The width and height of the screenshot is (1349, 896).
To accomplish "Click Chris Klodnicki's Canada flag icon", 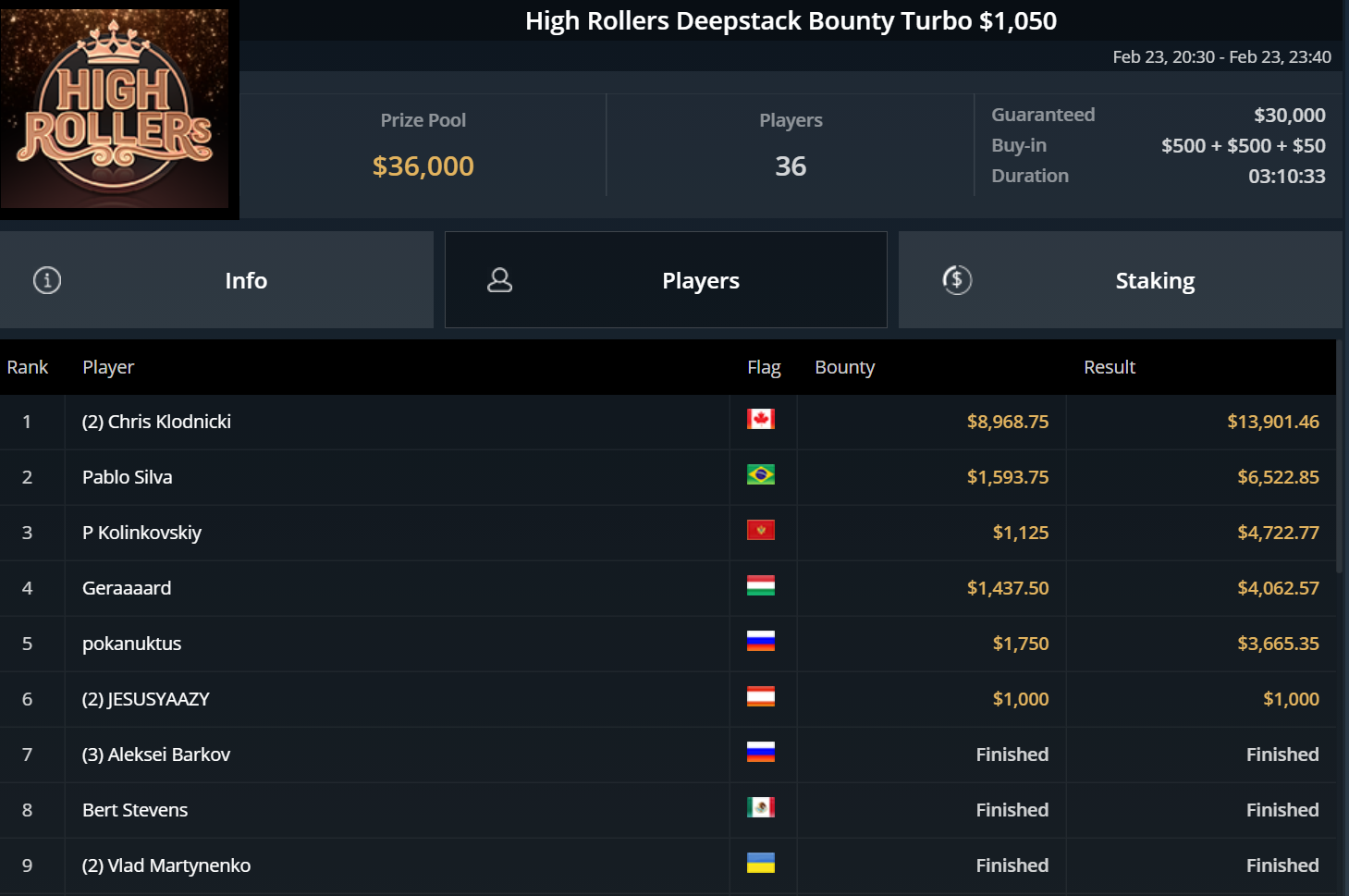I will (x=760, y=420).
